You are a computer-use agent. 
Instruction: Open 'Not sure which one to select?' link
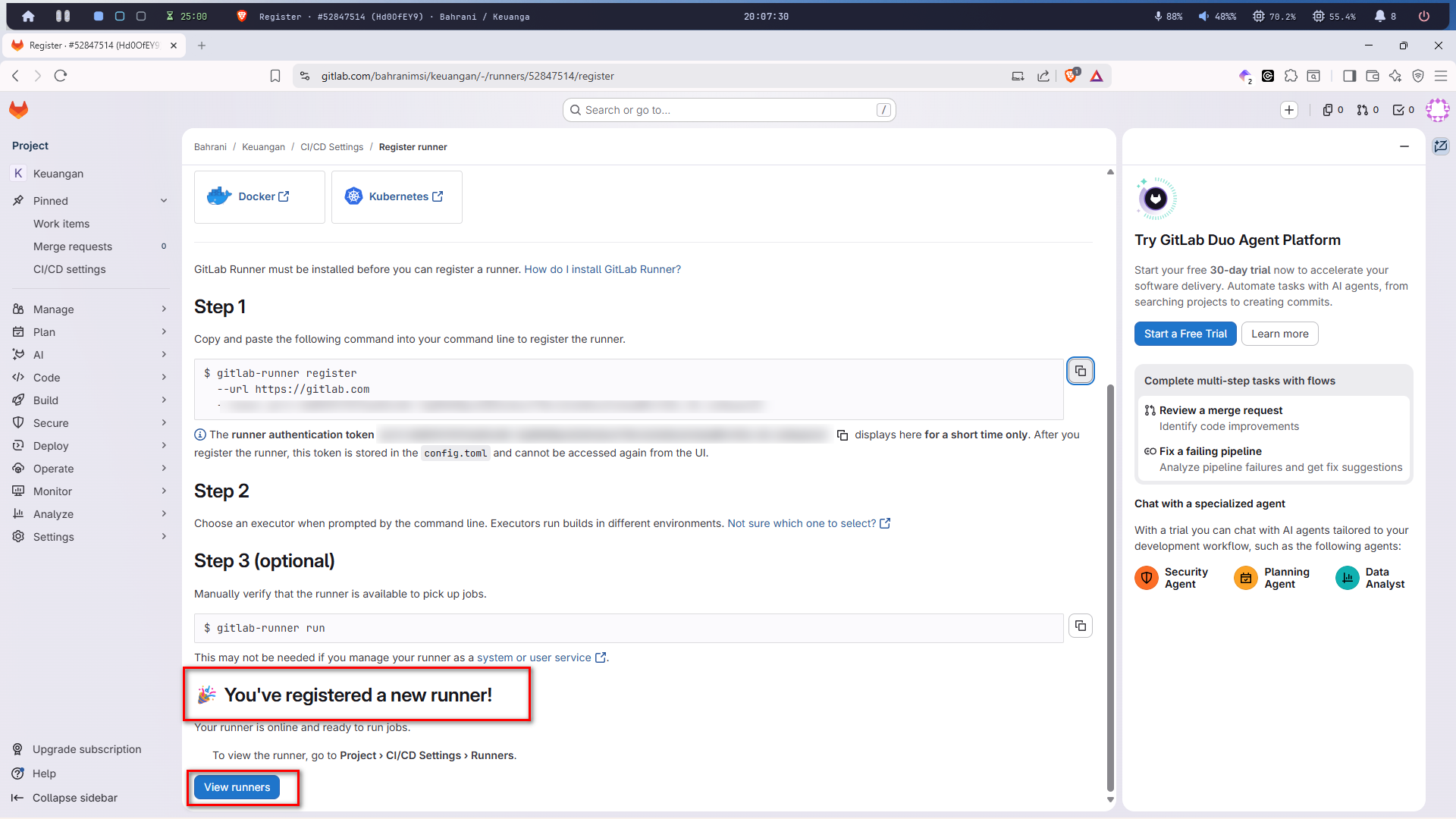click(x=808, y=523)
